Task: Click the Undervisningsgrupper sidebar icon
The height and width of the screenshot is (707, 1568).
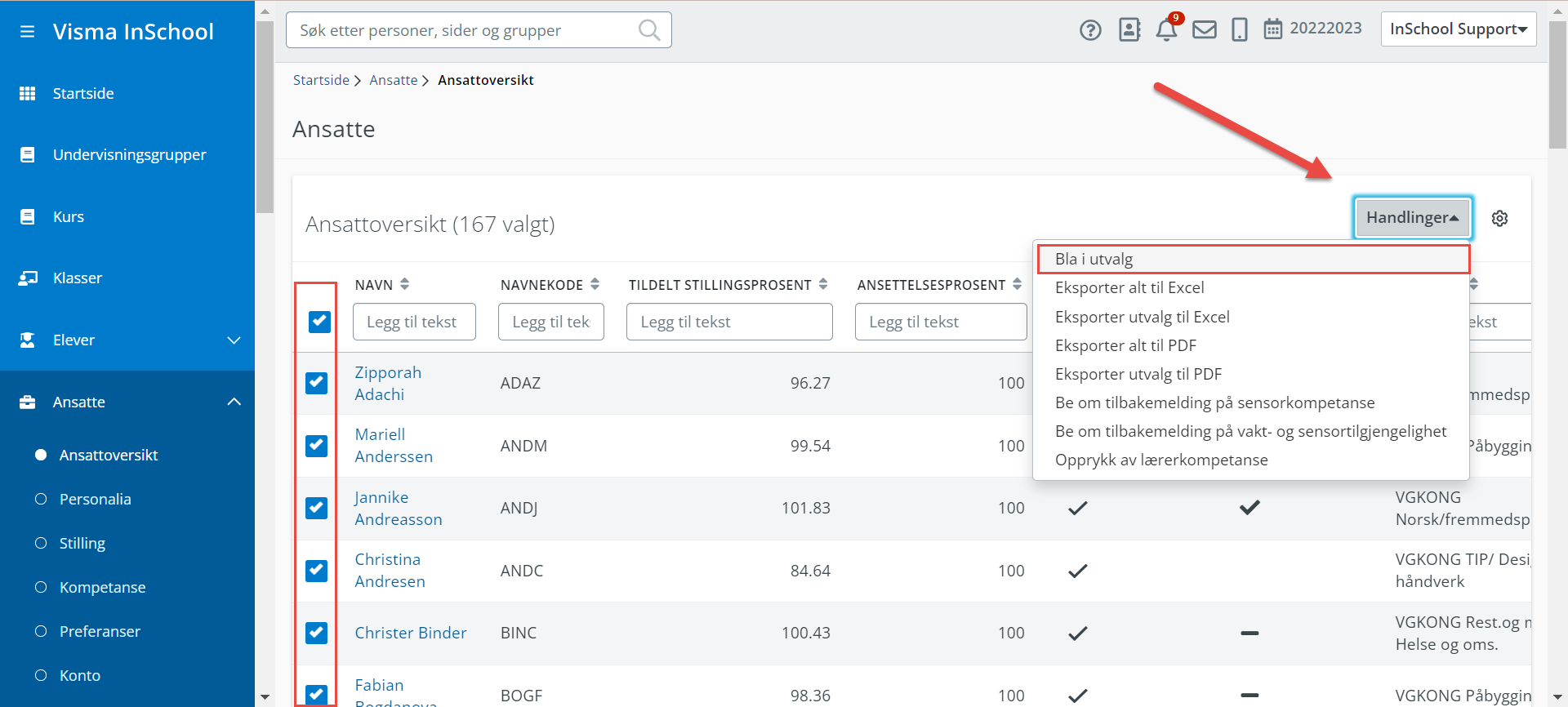Action: click(x=27, y=154)
